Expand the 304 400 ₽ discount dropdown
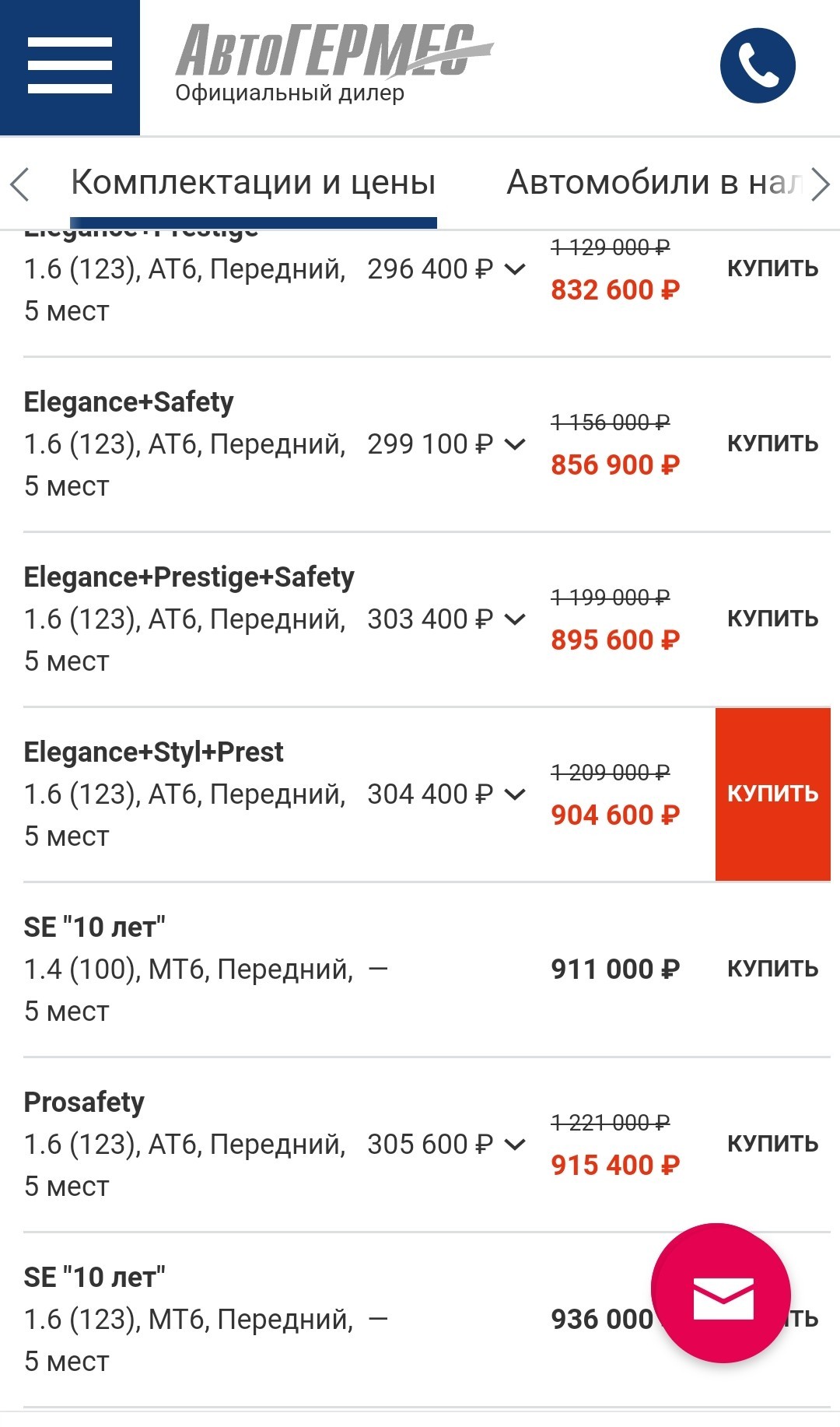The width and height of the screenshot is (840, 1427). coord(447,794)
